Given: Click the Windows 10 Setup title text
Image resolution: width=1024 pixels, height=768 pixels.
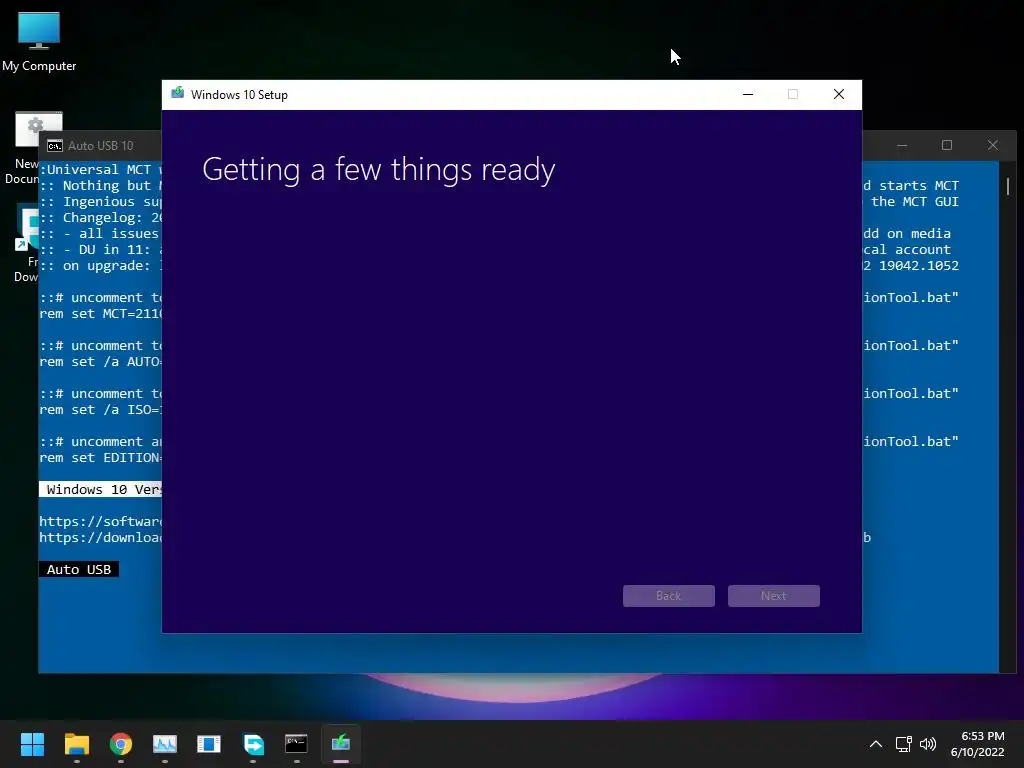Looking at the screenshot, I should click(x=239, y=95).
